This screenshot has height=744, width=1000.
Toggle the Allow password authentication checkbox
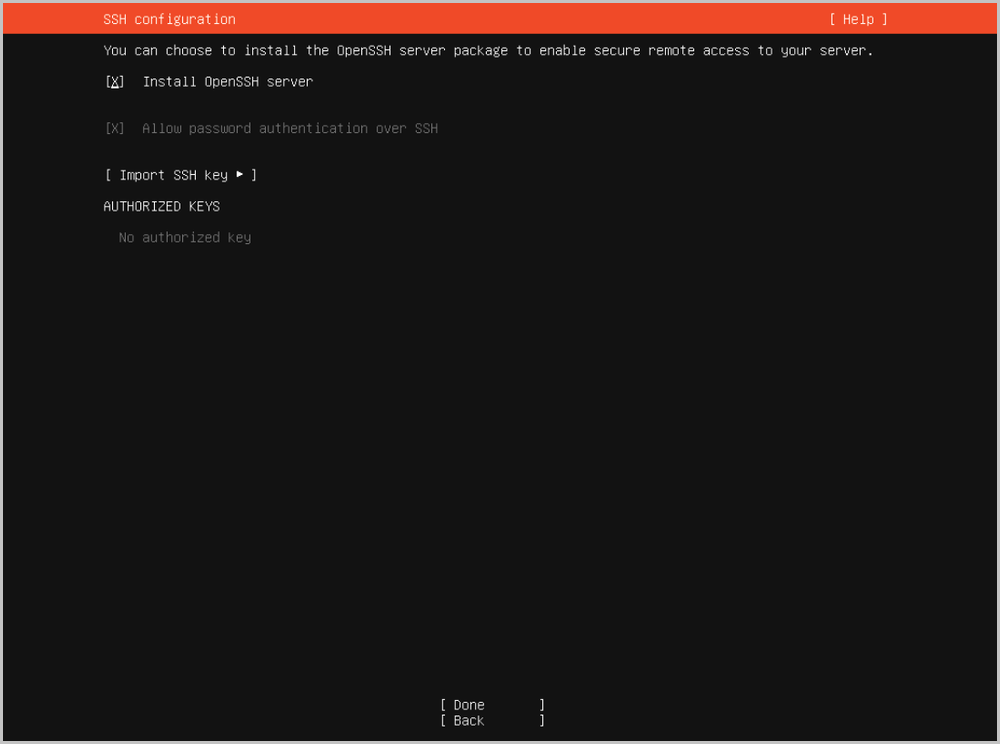click(115, 129)
